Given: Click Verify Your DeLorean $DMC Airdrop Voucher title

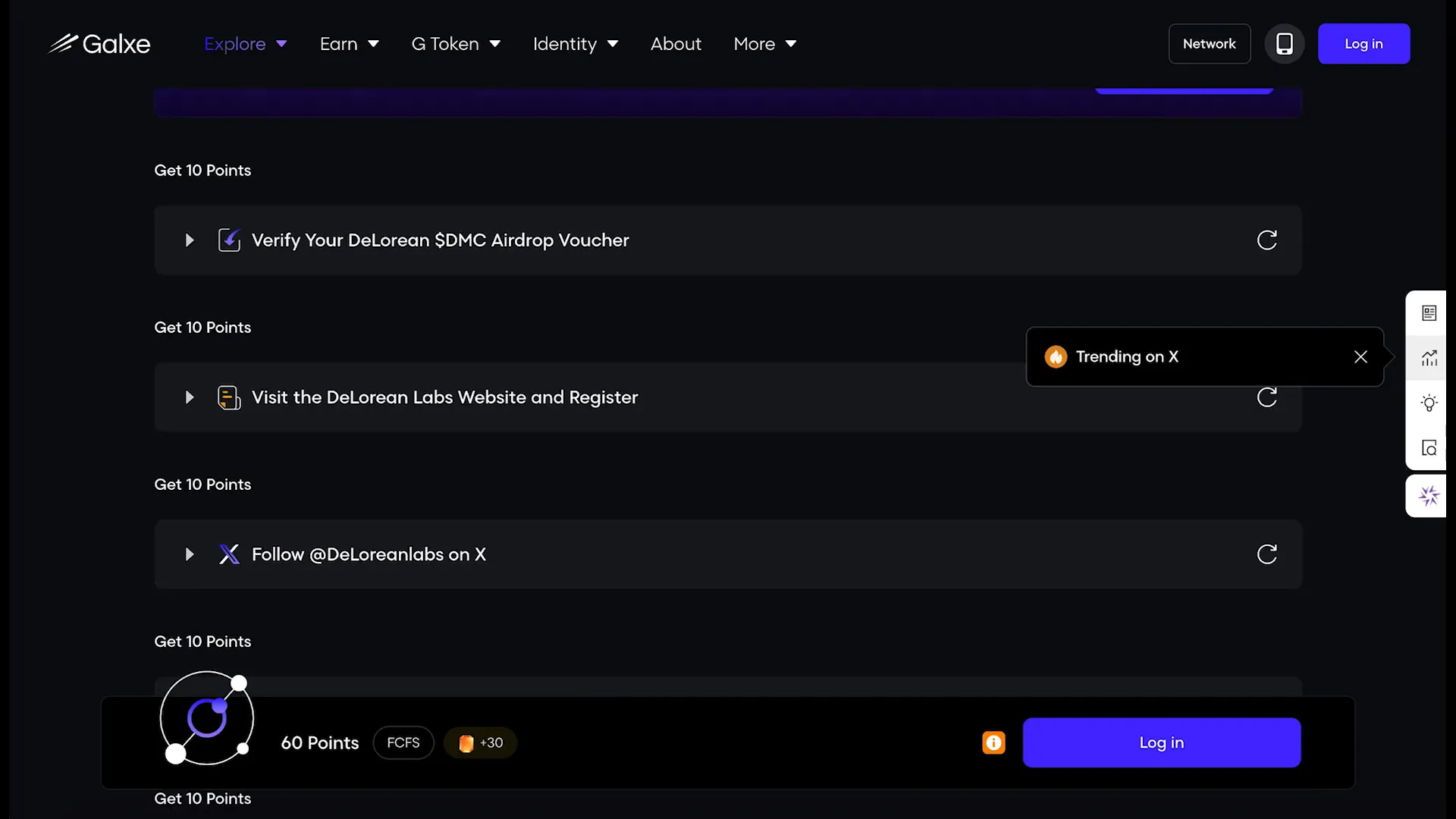Looking at the screenshot, I should click(x=441, y=240).
